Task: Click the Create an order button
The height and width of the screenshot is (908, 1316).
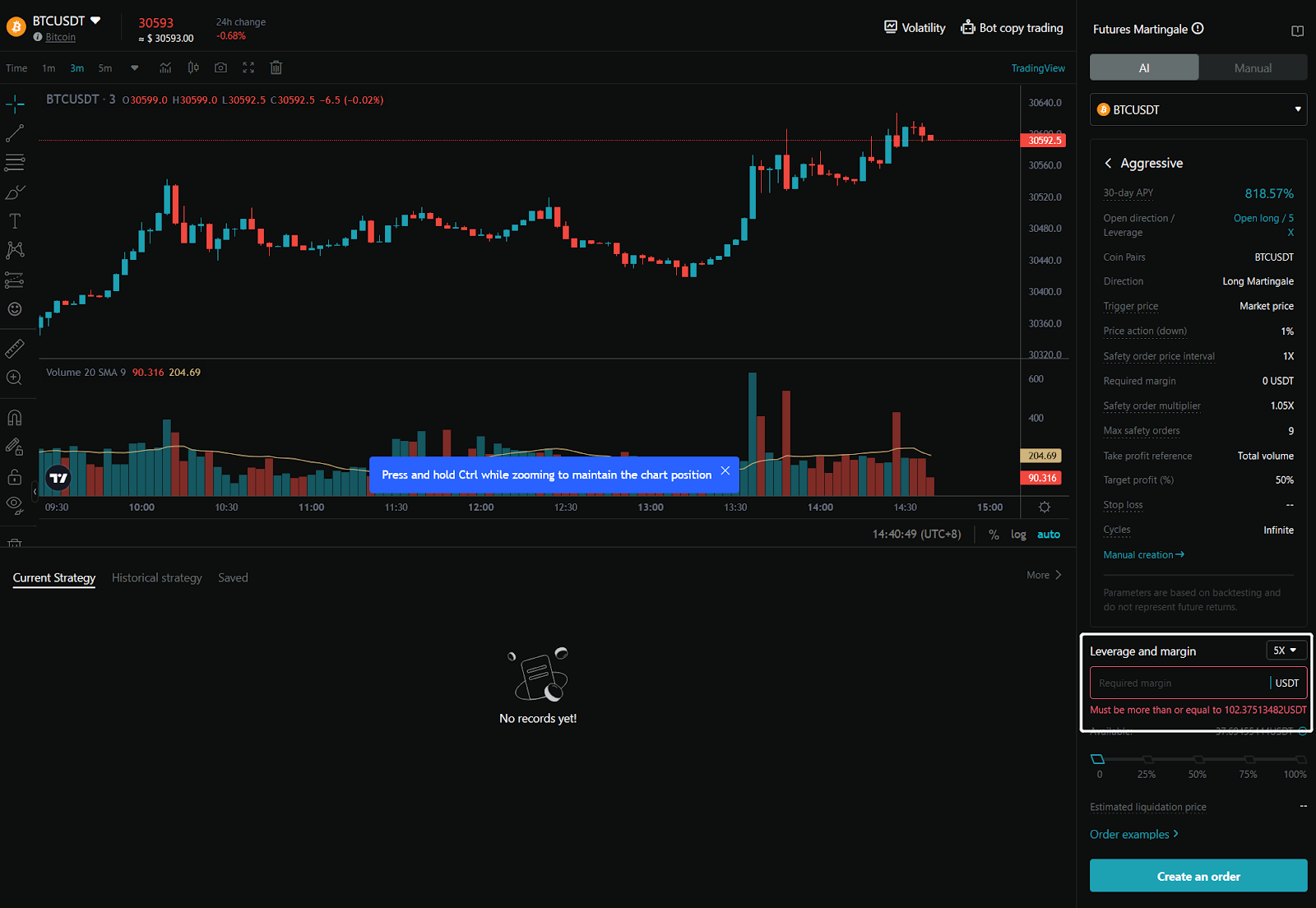Action: 1198,876
